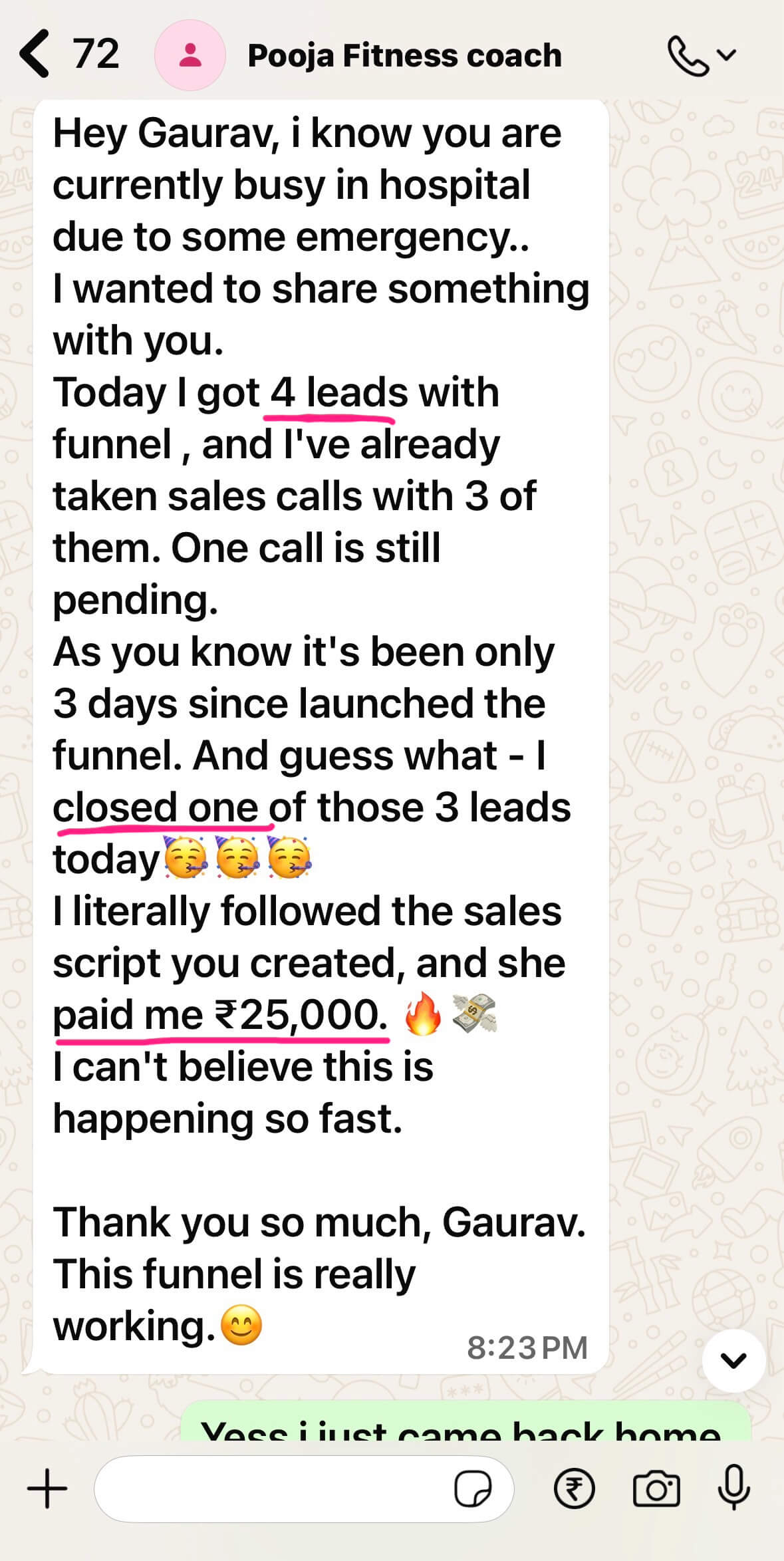Tap the back arrow to leave chat
The image size is (784, 1561).
[35, 55]
